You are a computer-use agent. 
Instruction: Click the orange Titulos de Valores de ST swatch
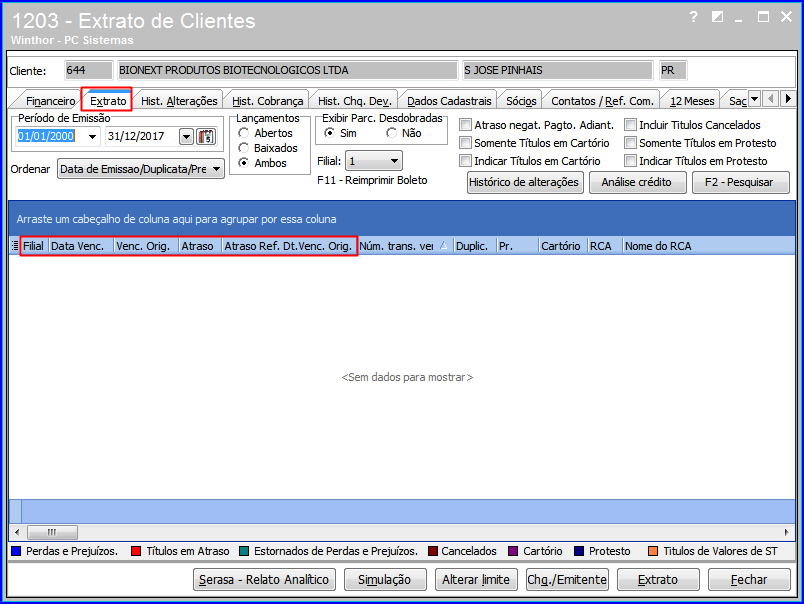[x=653, y=551]
